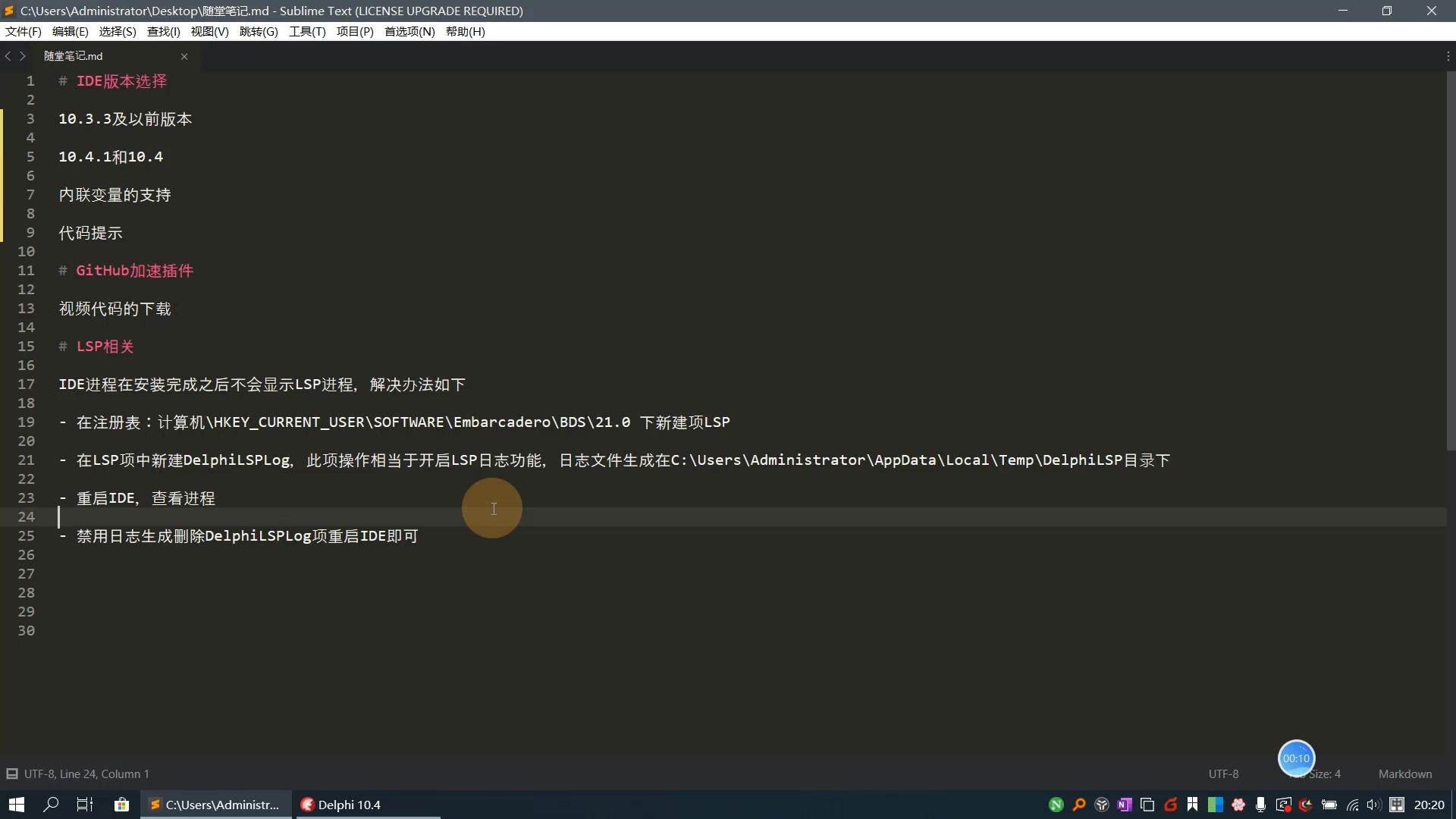
Task: Open the clock showing 20:20
Action: click(x=1429, y=805)
